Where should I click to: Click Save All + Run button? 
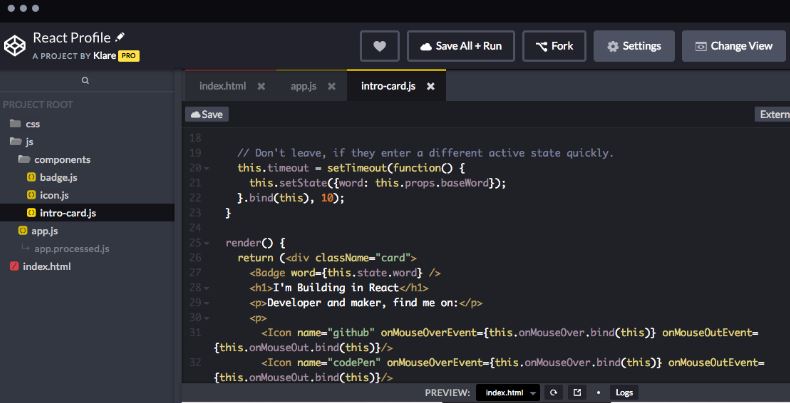click(461, 46)
